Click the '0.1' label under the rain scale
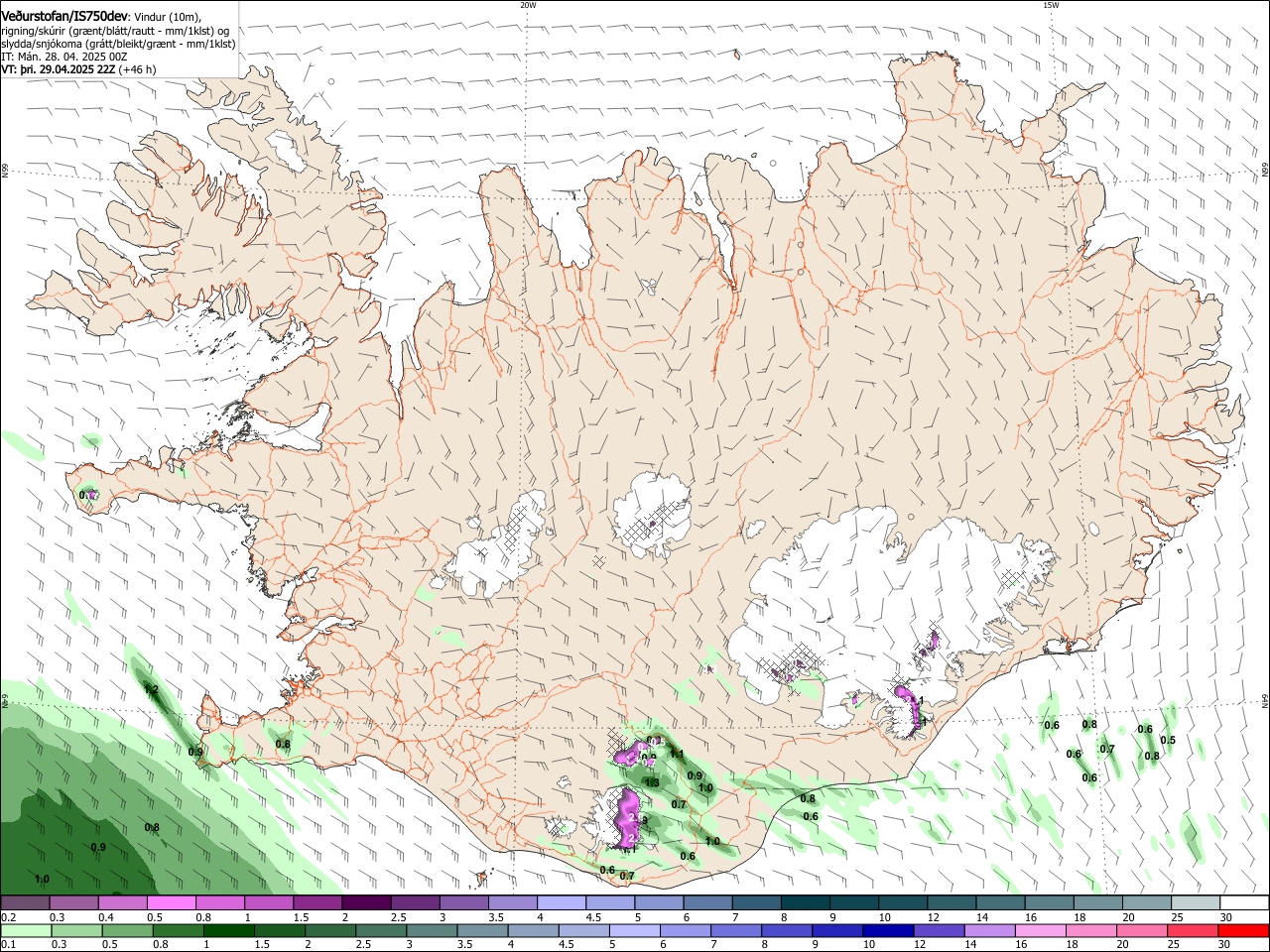1270x952 pixels. 8,944
